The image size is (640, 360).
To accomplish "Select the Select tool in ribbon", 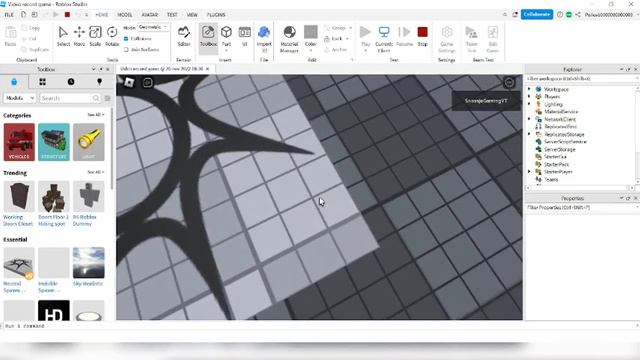I will (63, 36).
